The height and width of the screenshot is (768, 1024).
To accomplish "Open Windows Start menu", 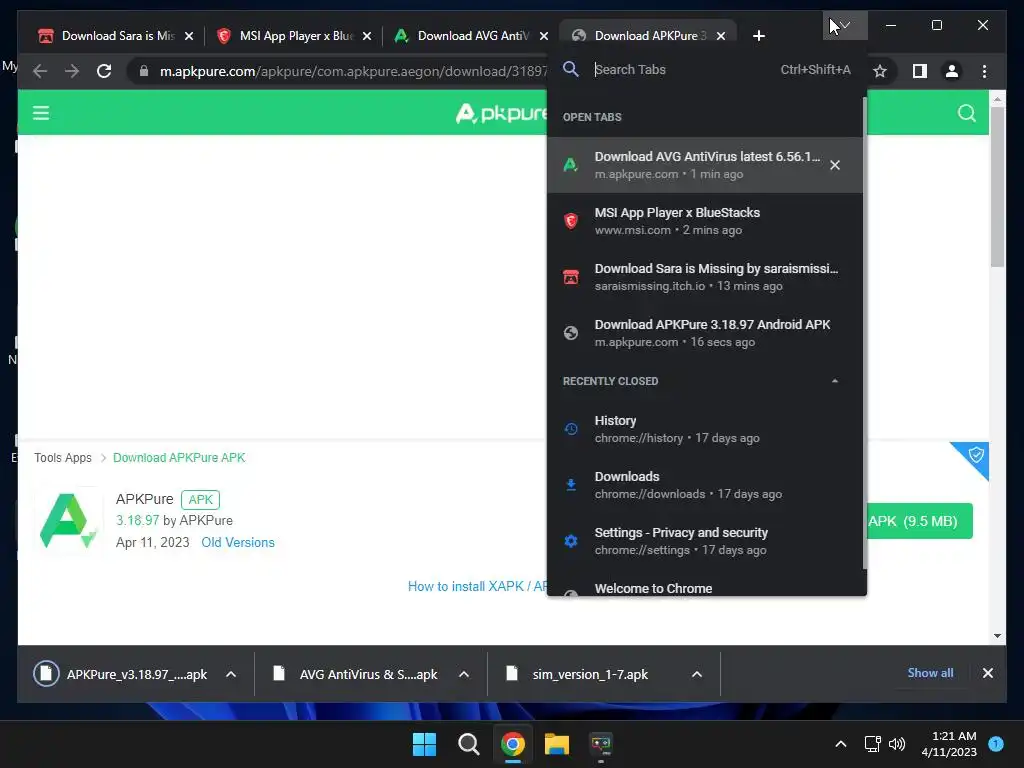I will tap(424, 744).
